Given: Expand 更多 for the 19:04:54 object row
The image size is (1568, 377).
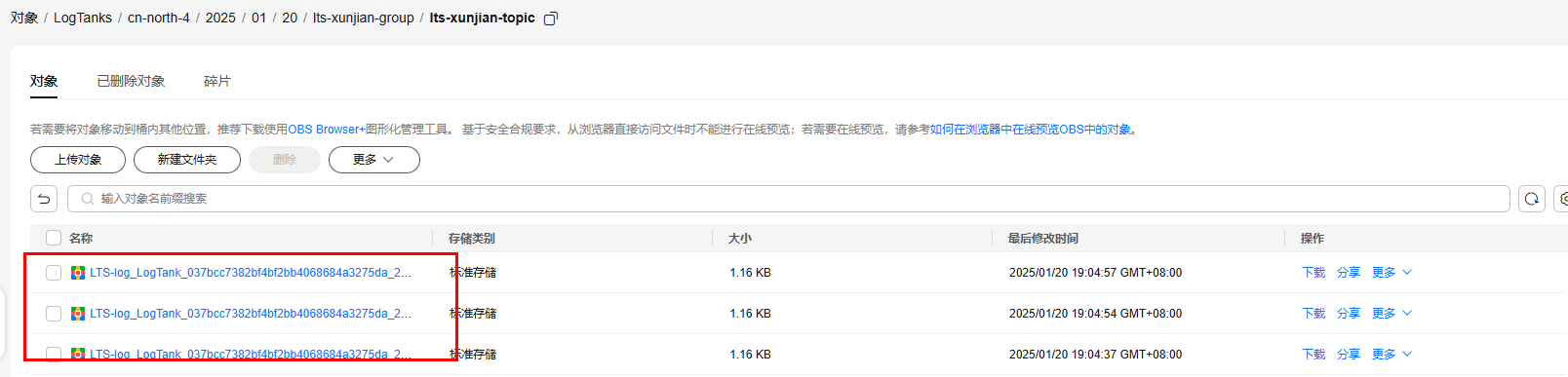Looking at the screenshot, I should pyautogui.click(x=1392, y=314).
